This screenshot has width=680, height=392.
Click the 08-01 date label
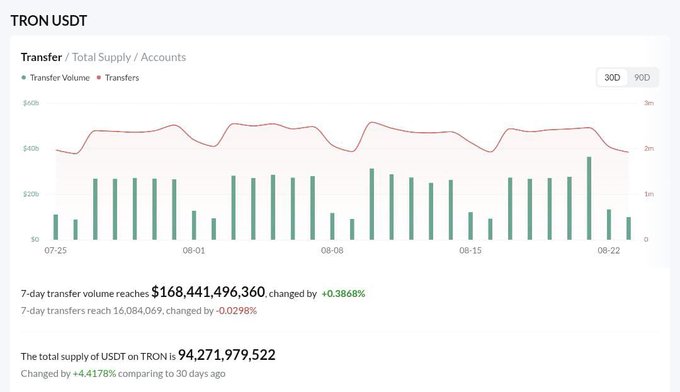tap(194, 250)
